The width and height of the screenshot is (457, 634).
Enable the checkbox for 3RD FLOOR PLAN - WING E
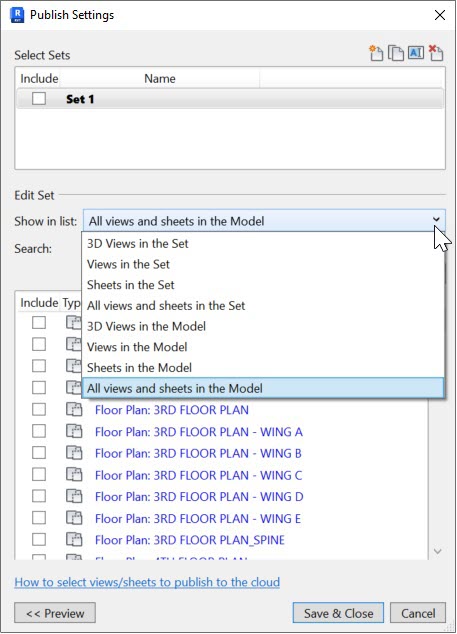[39, 518]
